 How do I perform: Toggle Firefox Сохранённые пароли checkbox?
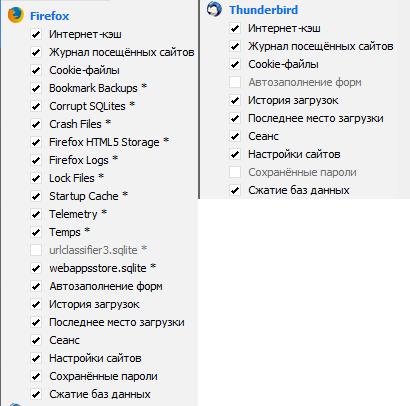pos(36,376)
